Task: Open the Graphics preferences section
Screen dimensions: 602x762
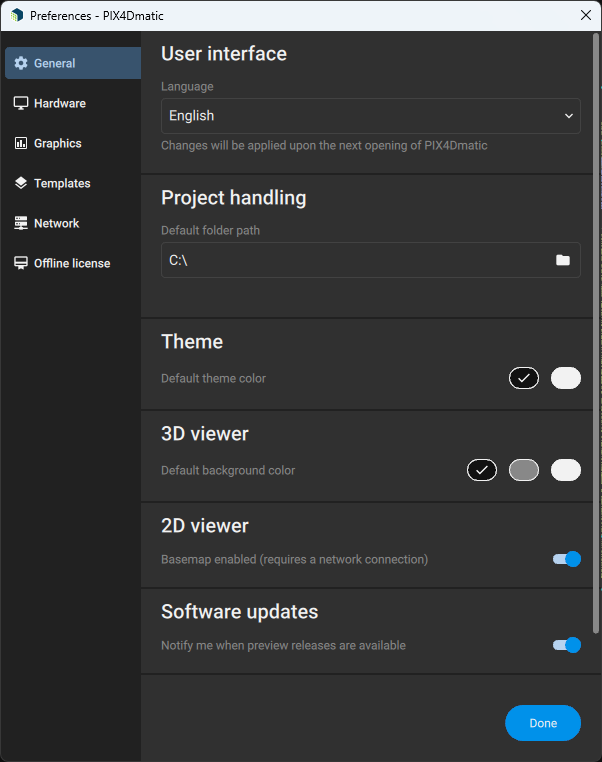Action: (x=73, y=143)
